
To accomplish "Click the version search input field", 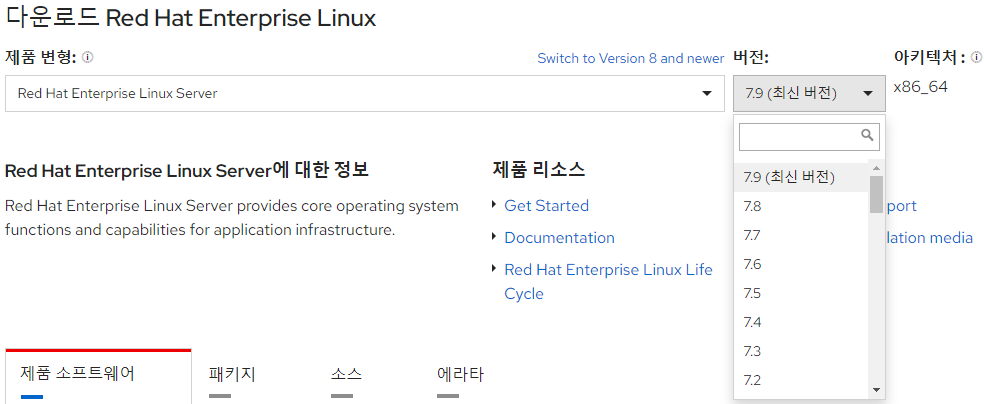I will [x=809, y=137].
